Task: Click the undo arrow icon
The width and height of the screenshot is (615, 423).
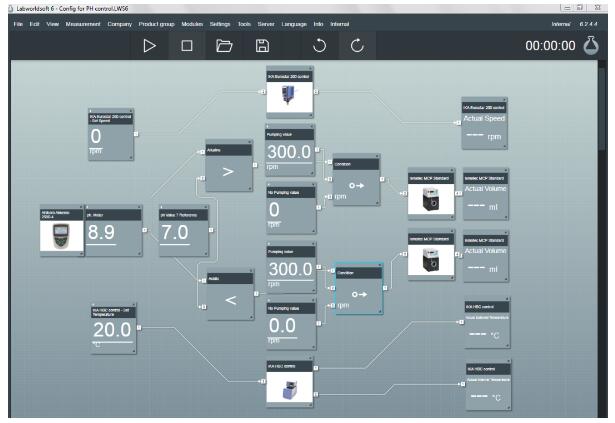Action: pyautogui.click(x=320, y=46)
